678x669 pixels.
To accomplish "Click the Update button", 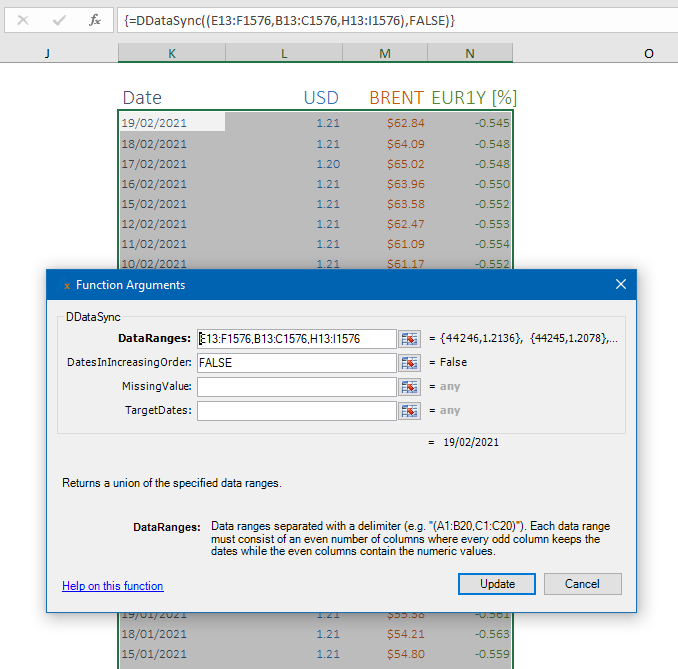I will [497, 584].
